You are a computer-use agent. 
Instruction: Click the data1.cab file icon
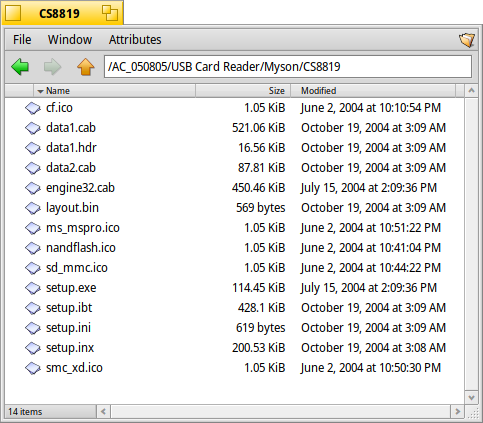tap(33, 128)
